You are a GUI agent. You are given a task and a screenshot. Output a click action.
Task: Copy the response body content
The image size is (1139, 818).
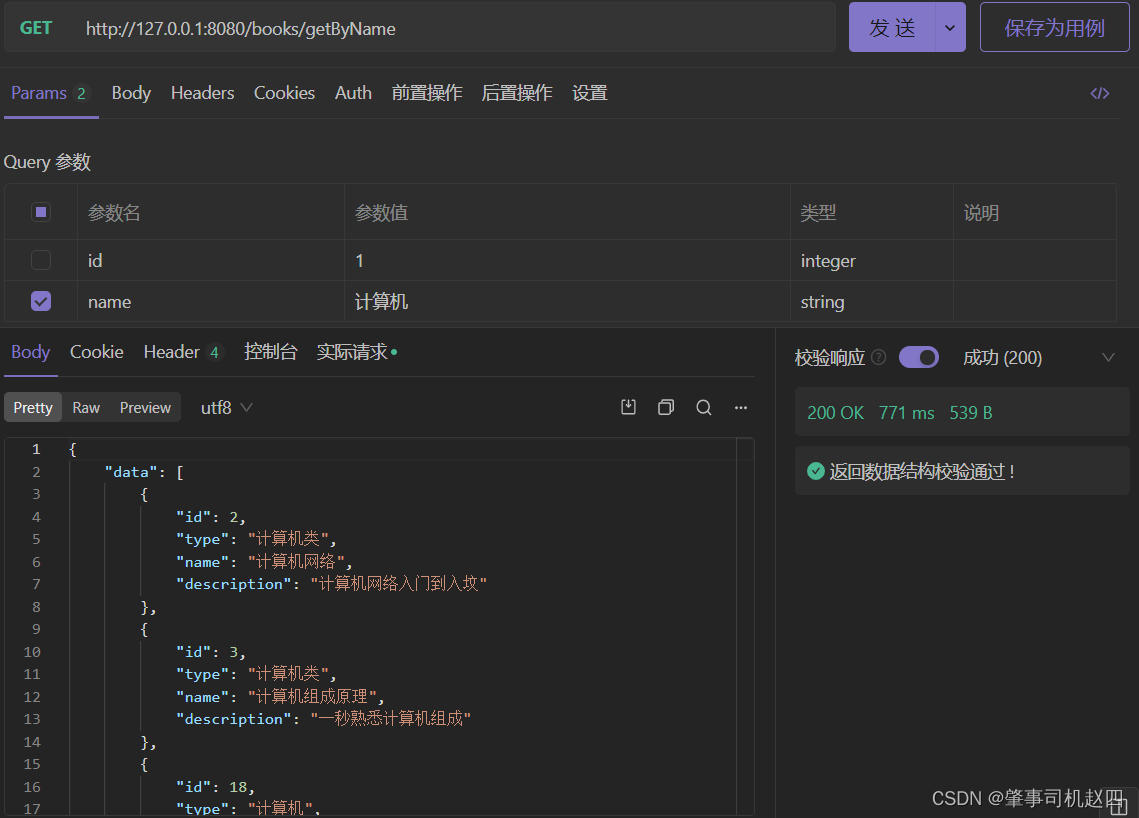666,407
